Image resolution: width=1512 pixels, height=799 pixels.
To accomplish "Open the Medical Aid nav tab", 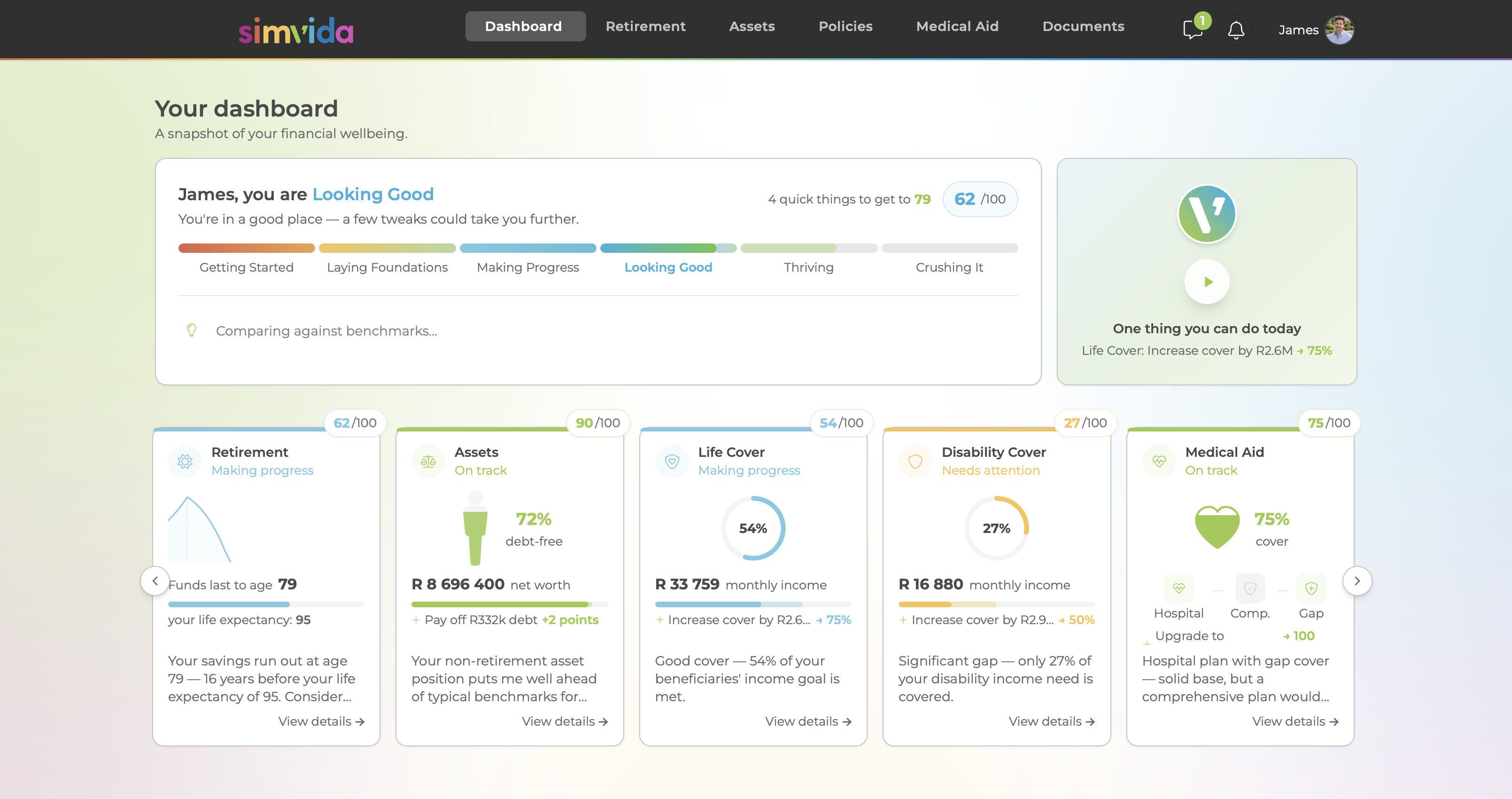I will point(957,26).
